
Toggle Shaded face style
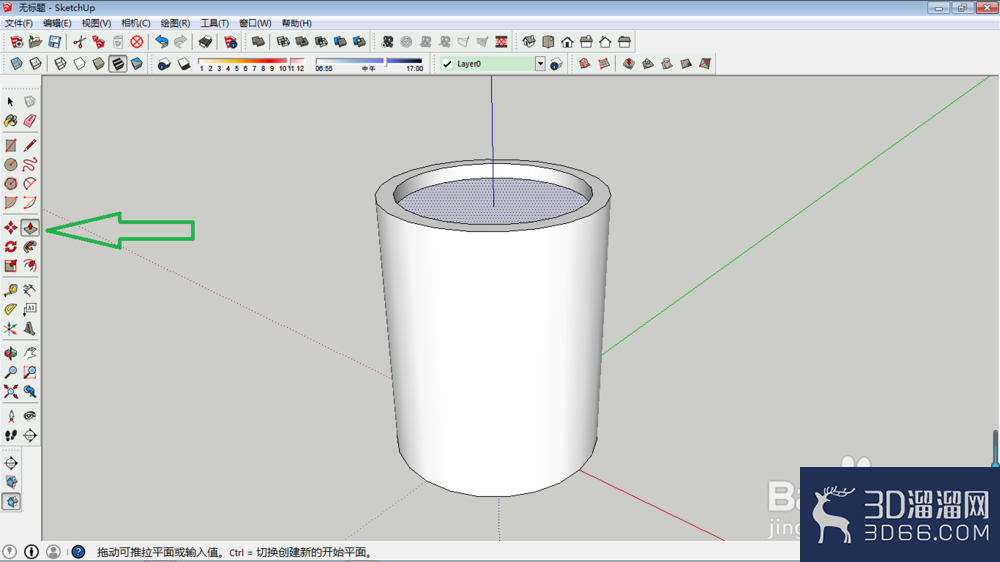(x=98, y=64)
